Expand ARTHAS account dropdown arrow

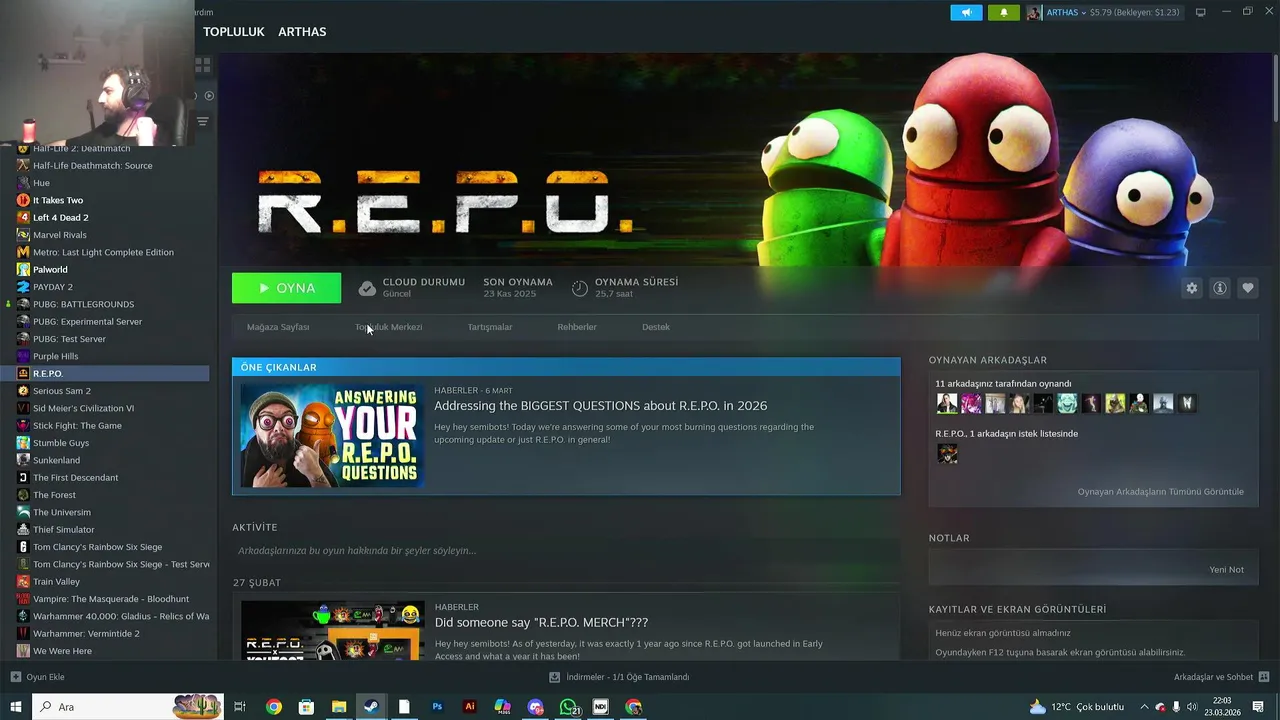(1083, 13)
